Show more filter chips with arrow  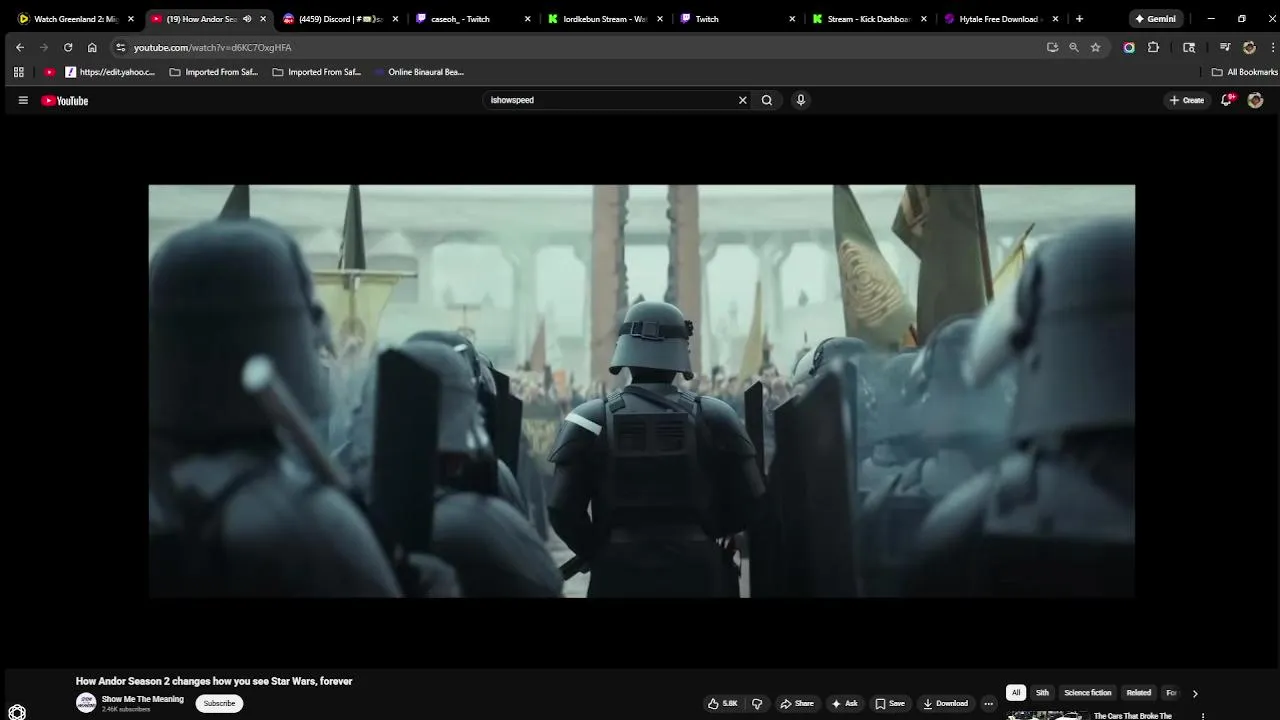(1194, 693)
